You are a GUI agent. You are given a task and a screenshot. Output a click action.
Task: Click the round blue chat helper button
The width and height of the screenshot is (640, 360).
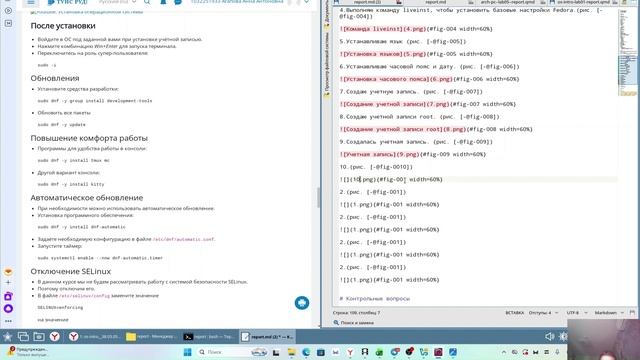(302, 303)
